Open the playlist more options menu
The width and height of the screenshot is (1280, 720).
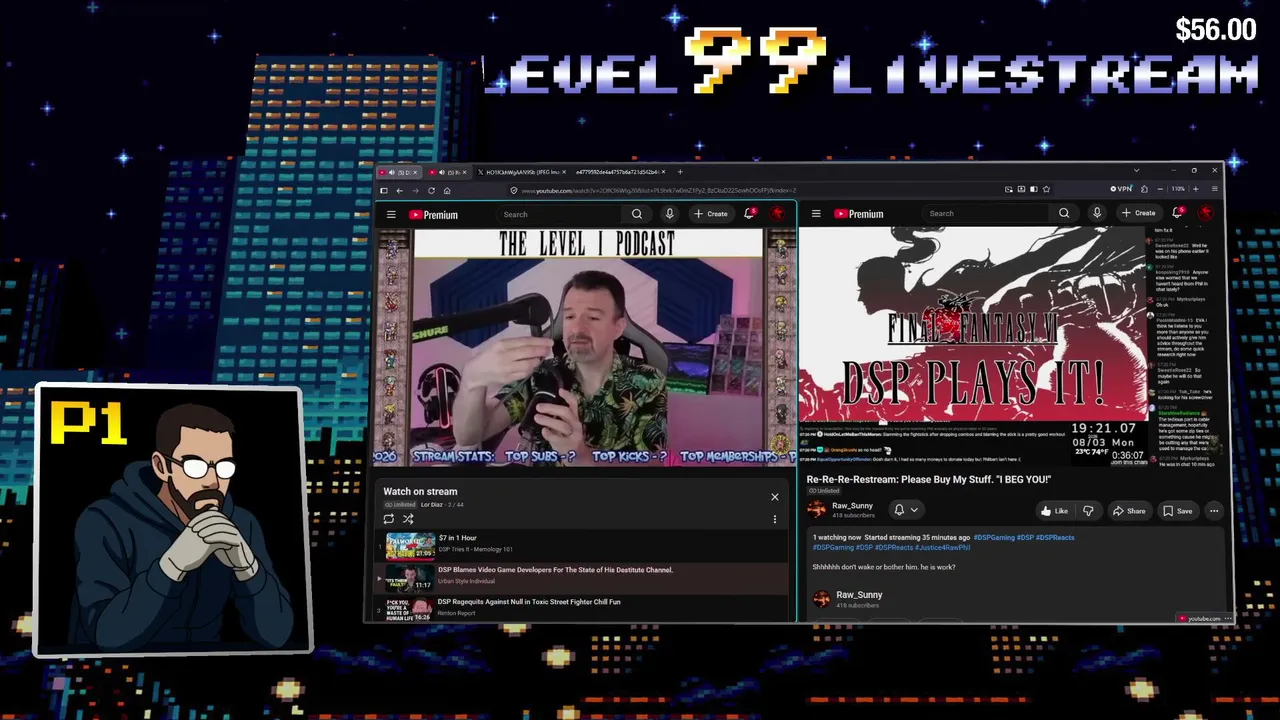click(774, 519)
